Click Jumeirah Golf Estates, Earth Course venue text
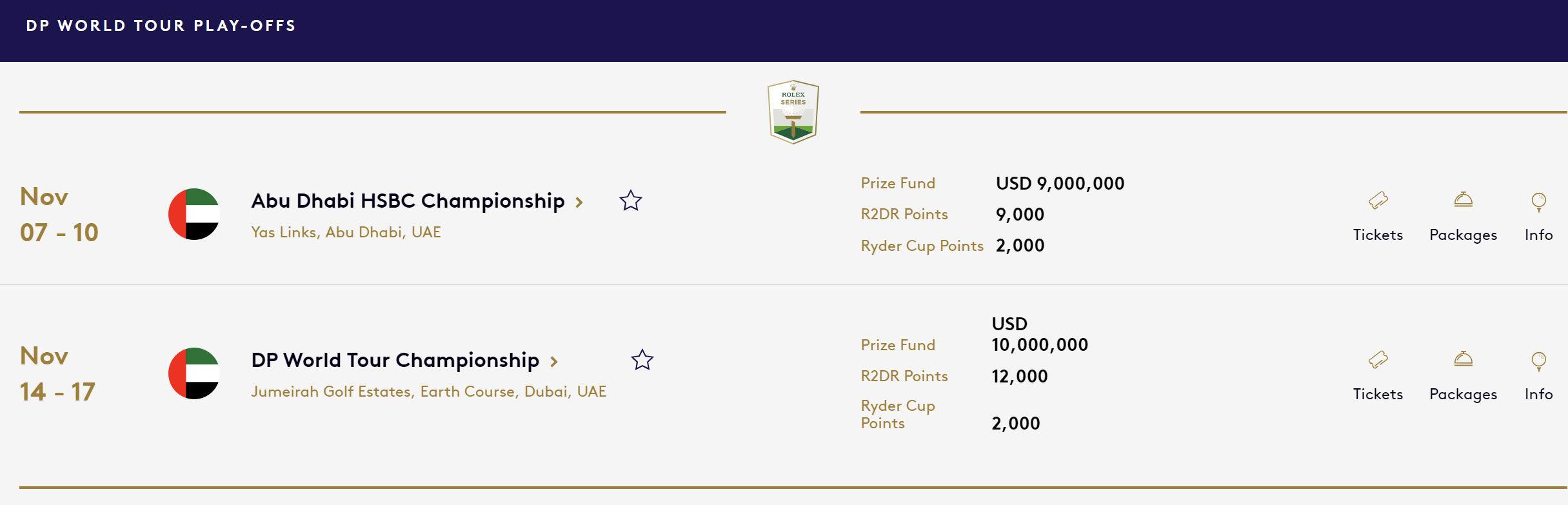The width and height of the screenshot is (1568, 505). pos(428,391)
